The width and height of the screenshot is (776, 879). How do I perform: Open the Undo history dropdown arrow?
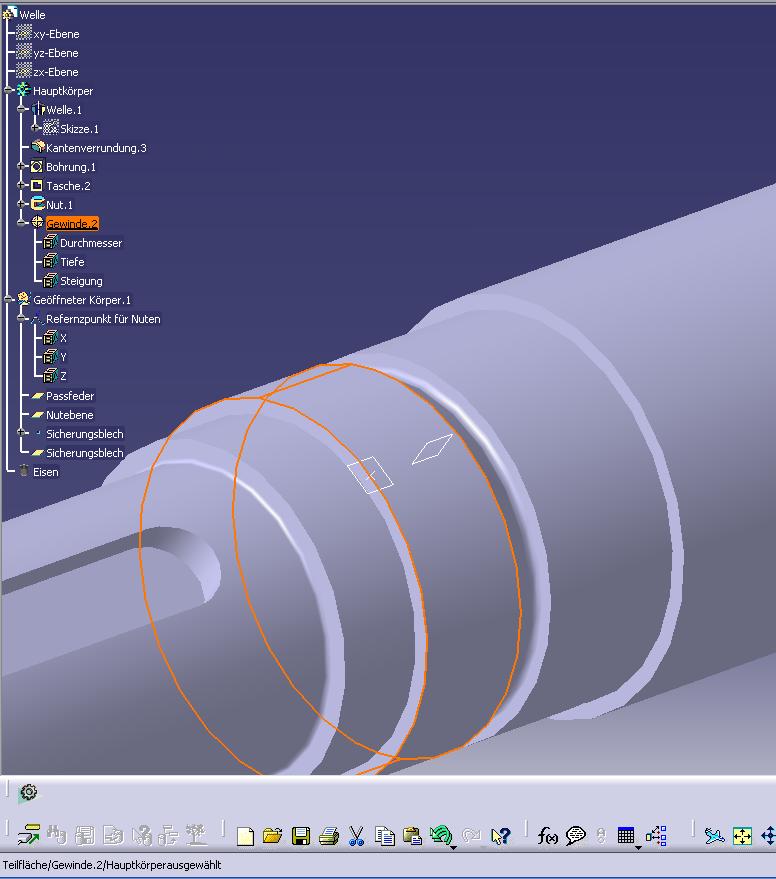(453, 847)
